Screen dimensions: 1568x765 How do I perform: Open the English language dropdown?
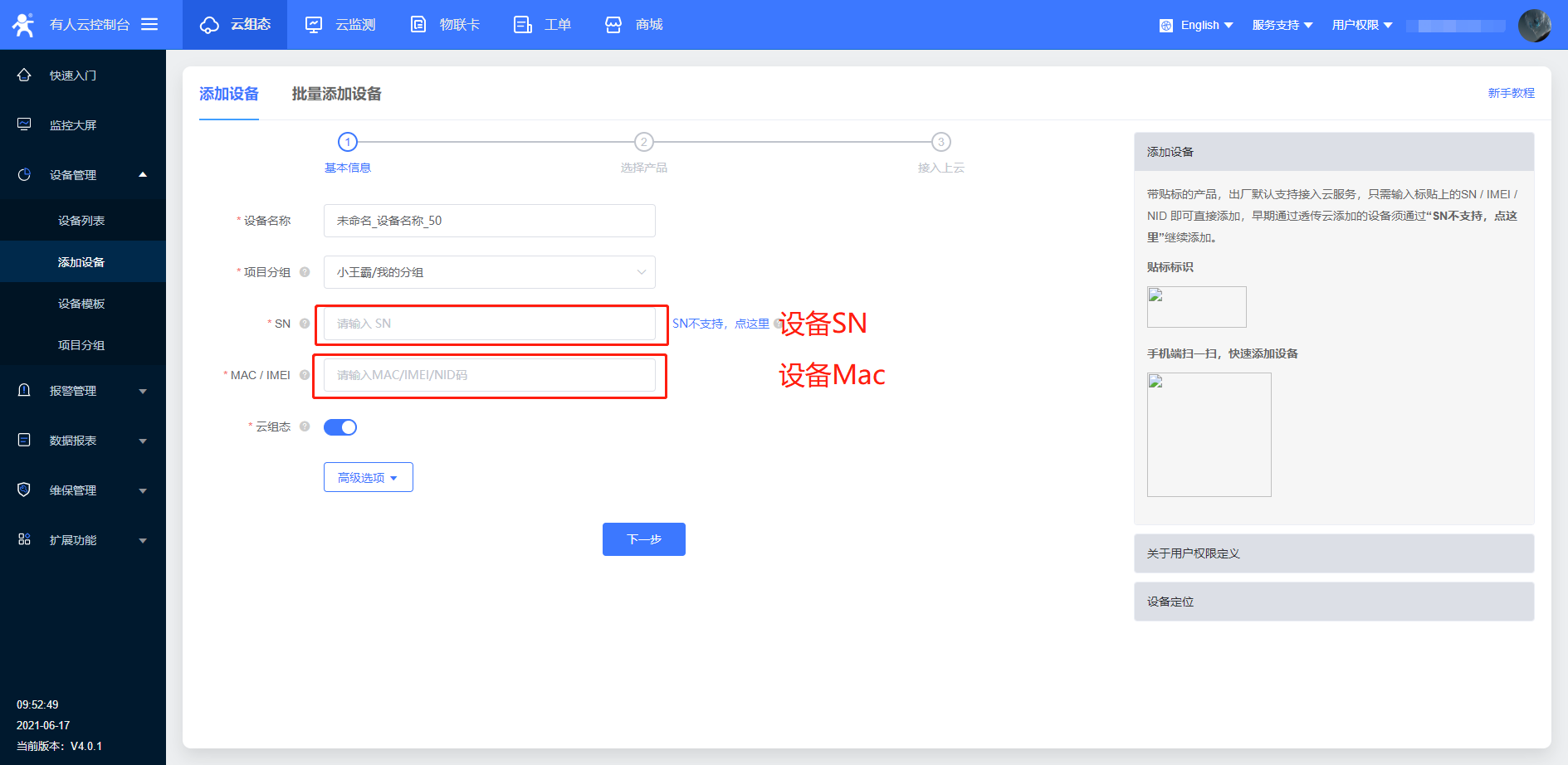pyautogui.click(x=1196, y=25)
